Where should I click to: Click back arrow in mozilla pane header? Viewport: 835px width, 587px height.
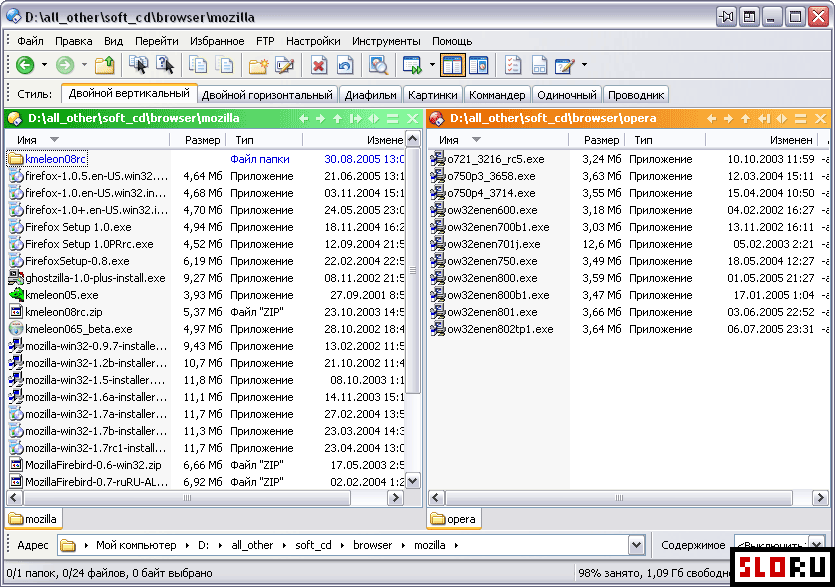click(304, 118)
